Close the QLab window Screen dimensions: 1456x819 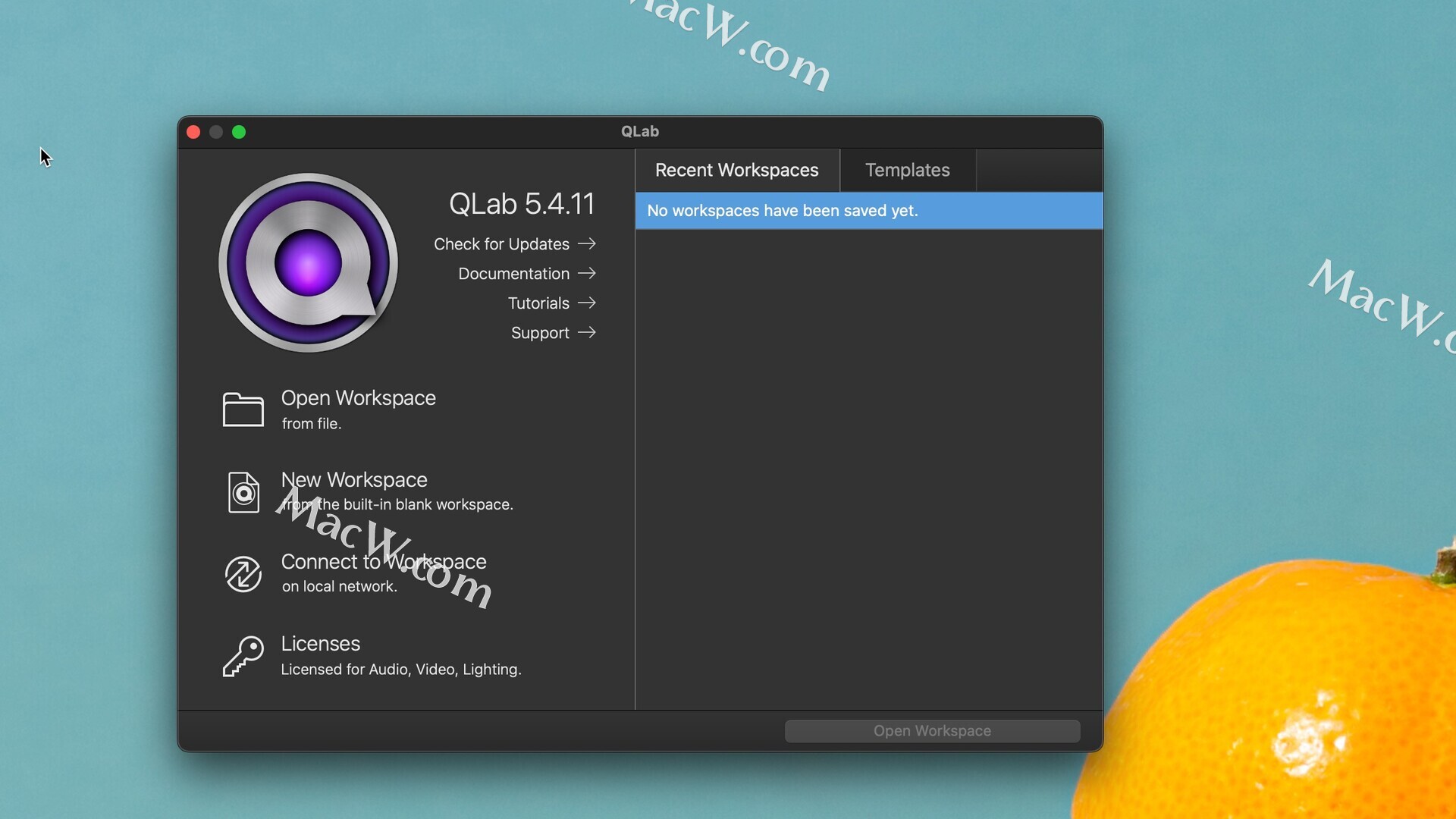[193, 132]
